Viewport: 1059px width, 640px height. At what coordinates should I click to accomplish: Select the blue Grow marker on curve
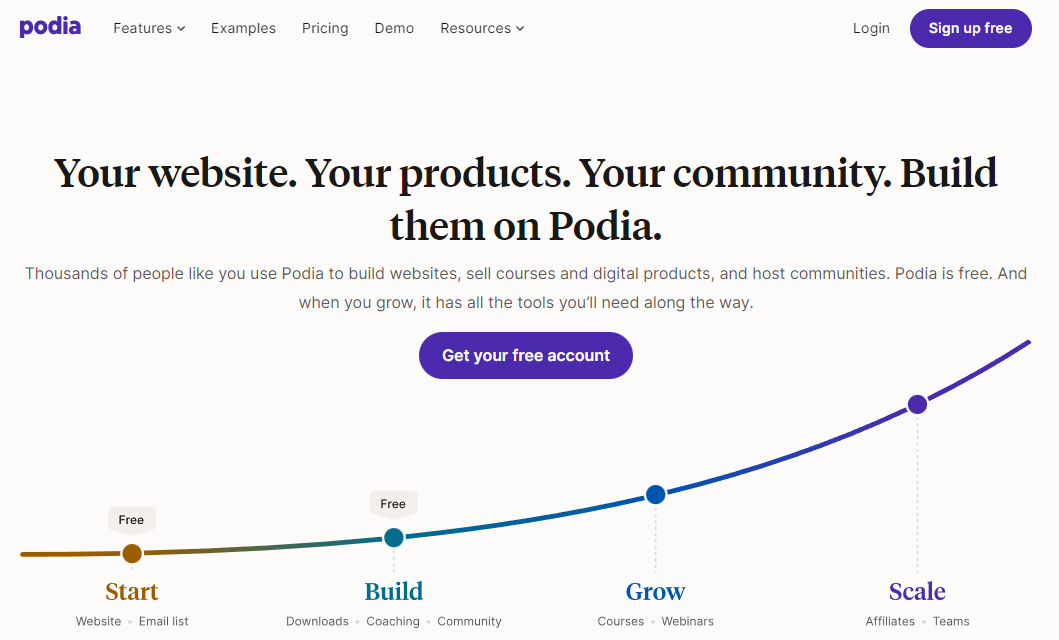coord(656,494)
